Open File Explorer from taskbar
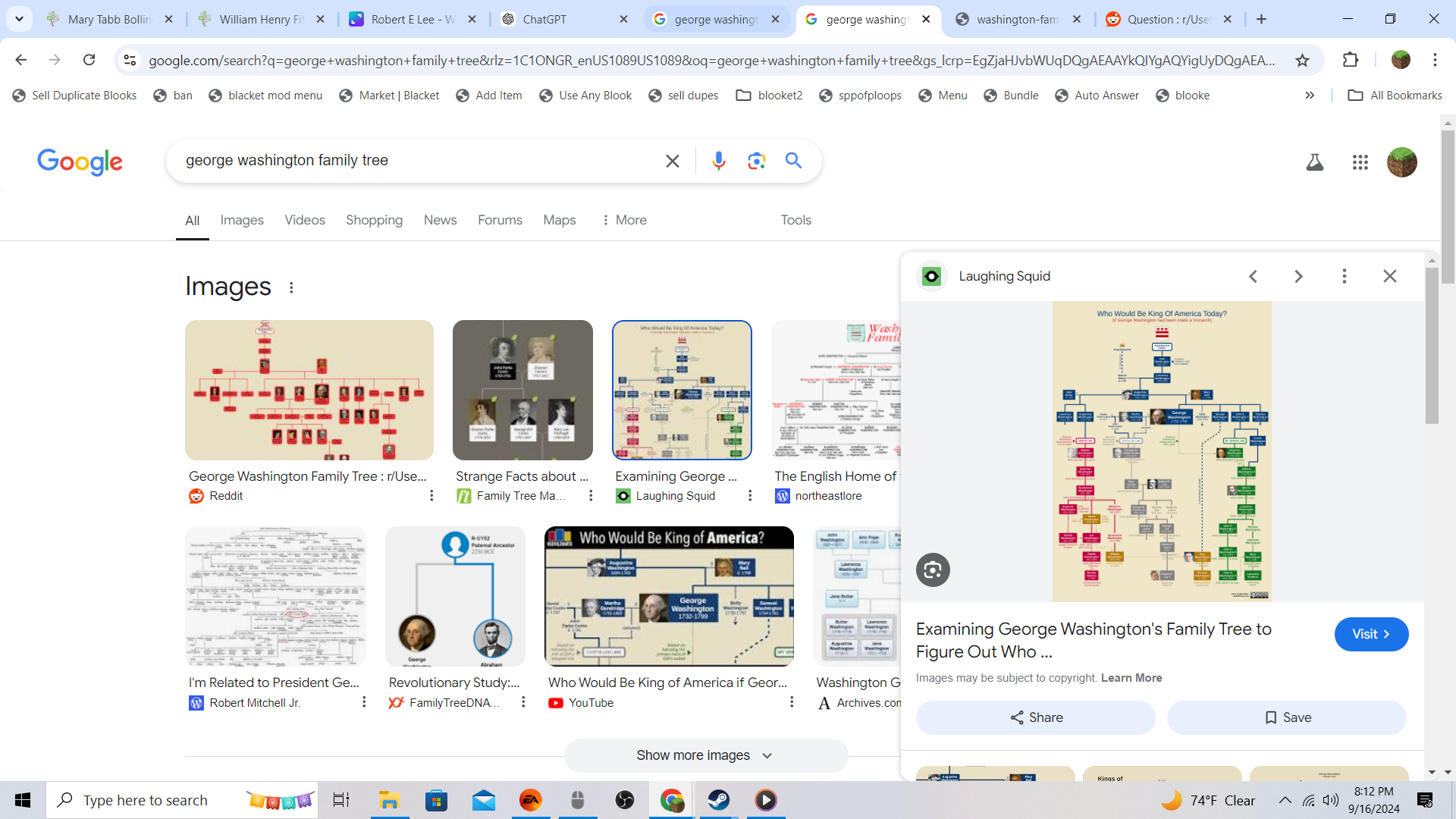The height and width of the screenshot is (819, 1456). tap(389, 800)
